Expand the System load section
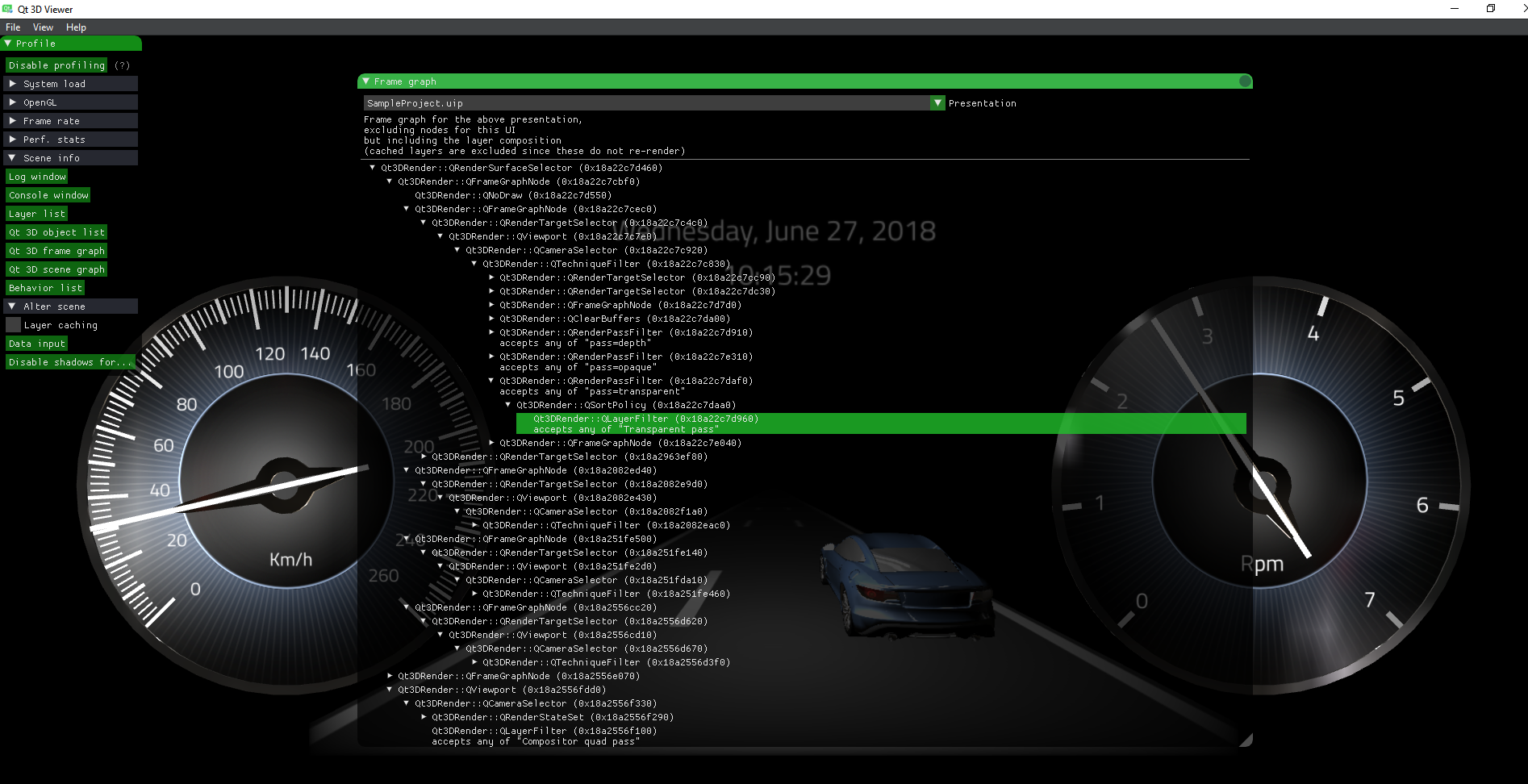This screenshot has width=1528, height=784. [13, 84]
